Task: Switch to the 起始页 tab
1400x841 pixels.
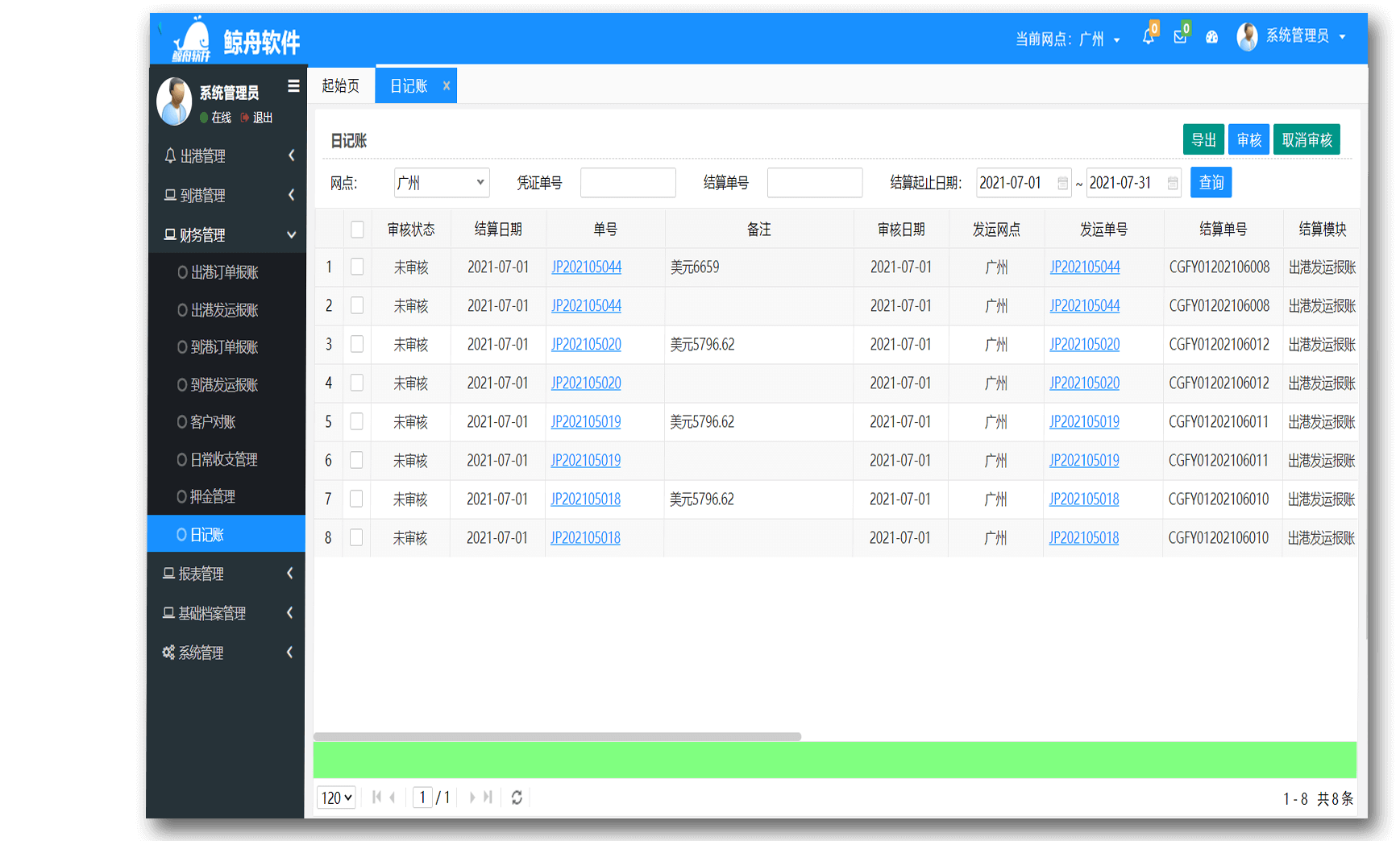Action: pyautogui.click(x=341, y=86)
